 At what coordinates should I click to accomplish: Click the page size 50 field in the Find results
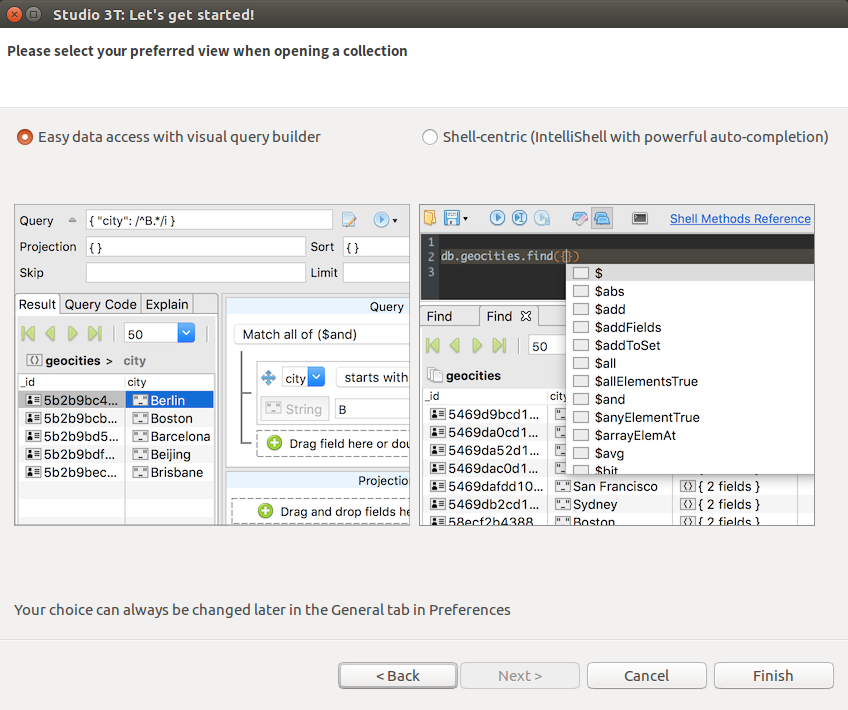[546, 346]
